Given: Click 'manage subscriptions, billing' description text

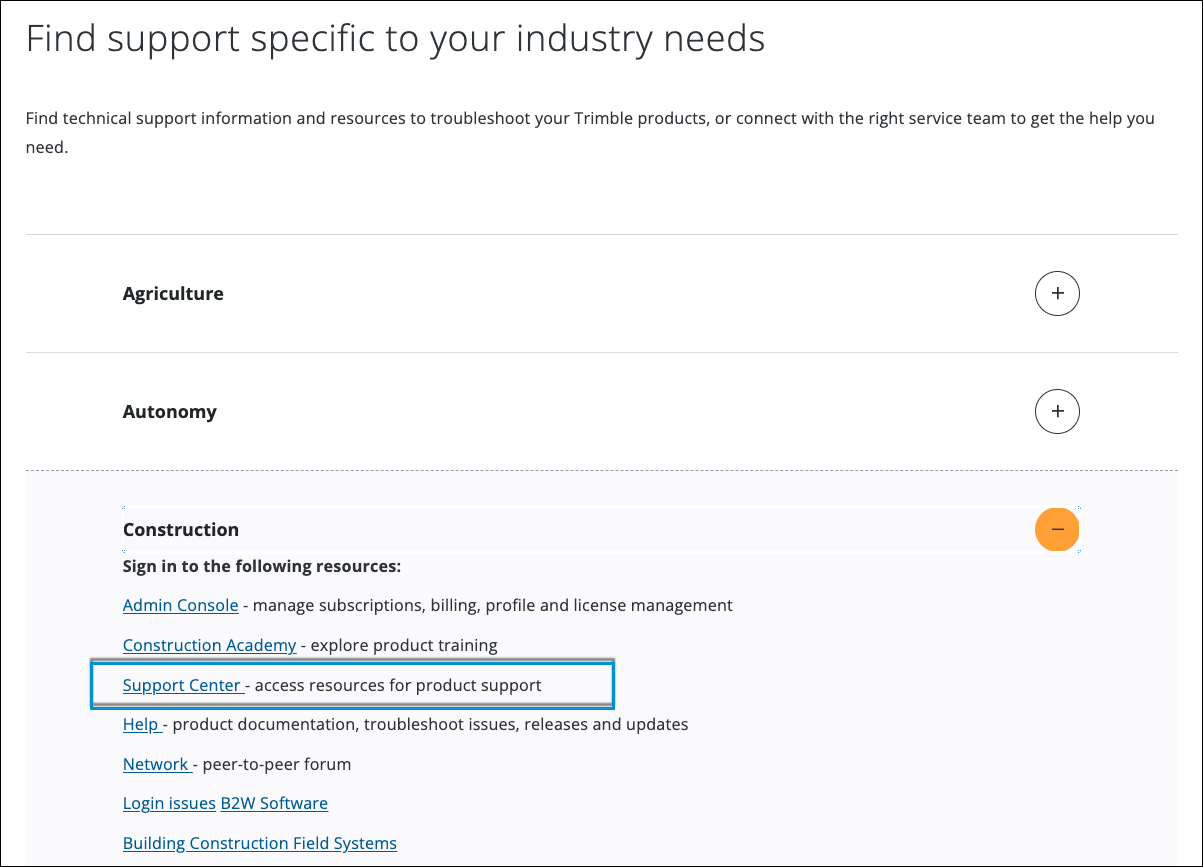Looking at the screenshot, I should pos(493,605).
